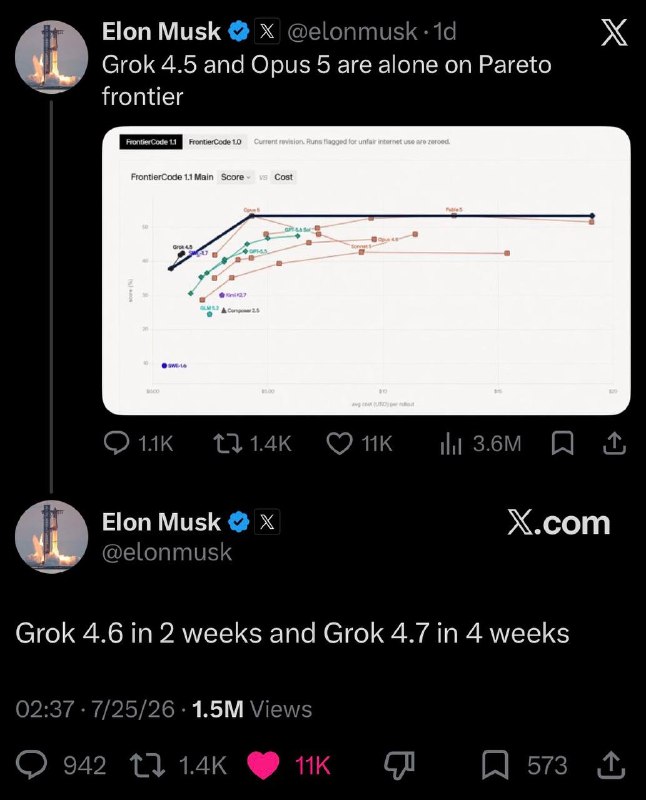
Task: Click the Opus 5 data point on chart
Action: tap(252, 216)
